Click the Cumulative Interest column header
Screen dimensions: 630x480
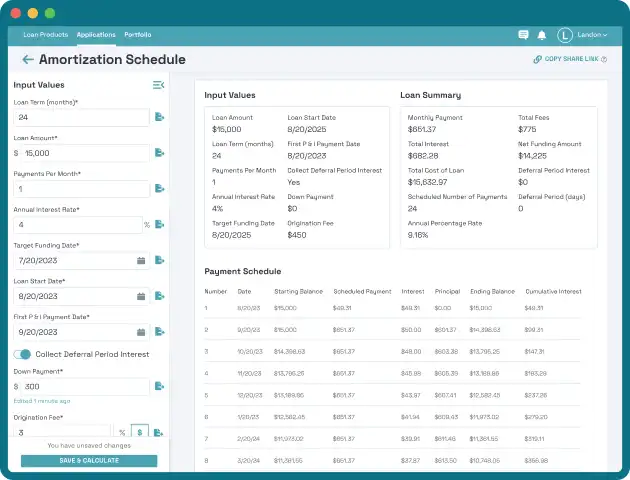(553, 292)
